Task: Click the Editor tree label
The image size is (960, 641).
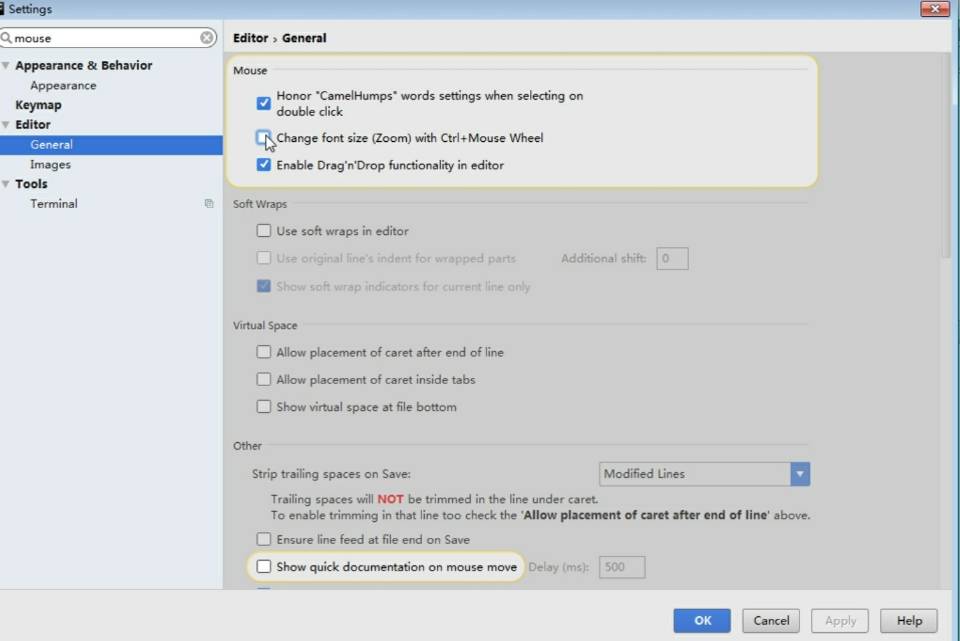Action: point(32,124)
